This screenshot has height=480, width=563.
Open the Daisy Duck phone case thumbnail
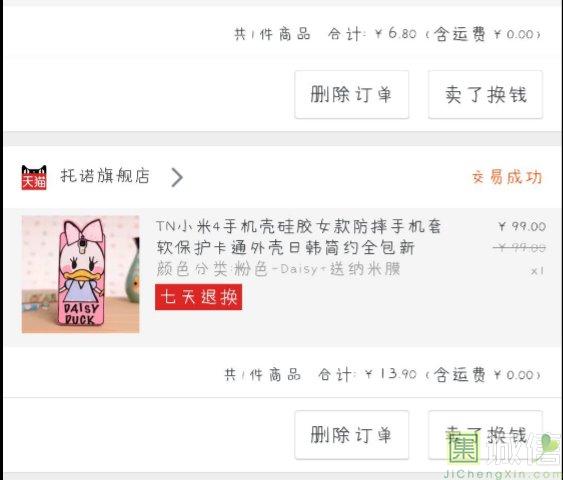click(x=80, y=274)
